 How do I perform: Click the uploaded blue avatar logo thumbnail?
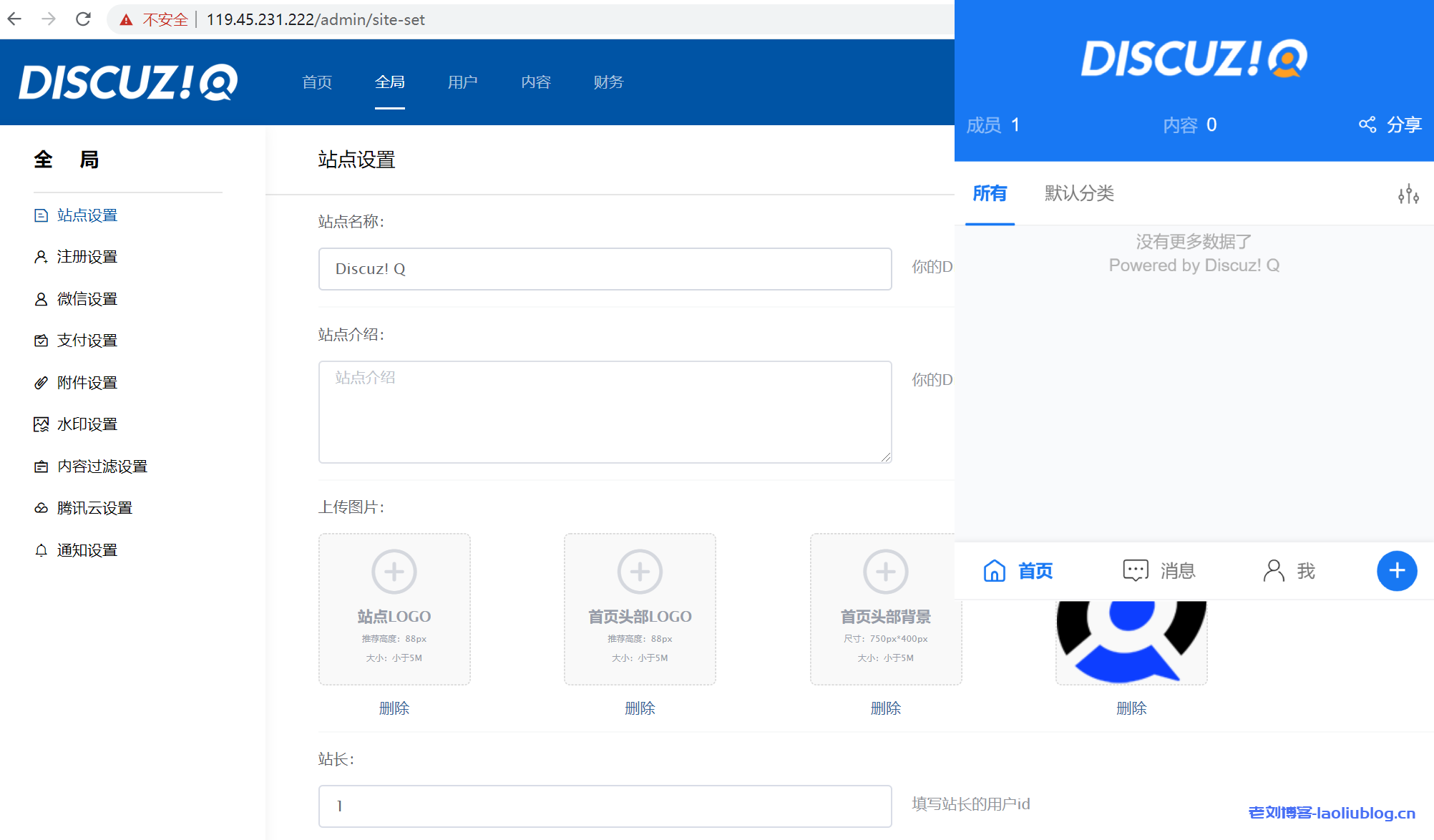tap(1131, 642)
